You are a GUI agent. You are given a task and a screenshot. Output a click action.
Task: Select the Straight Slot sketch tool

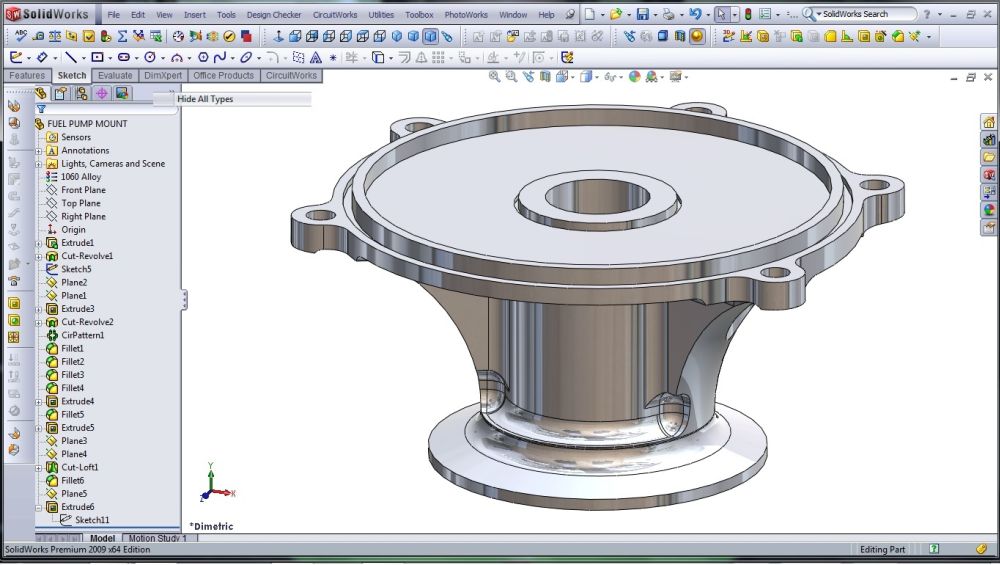pos(124,57)
